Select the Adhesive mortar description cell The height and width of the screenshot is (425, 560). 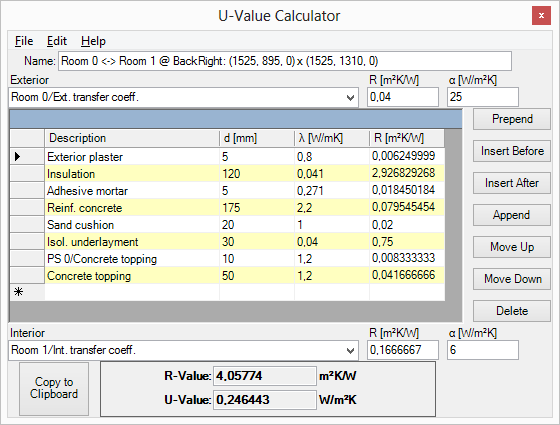click(132, 191)
